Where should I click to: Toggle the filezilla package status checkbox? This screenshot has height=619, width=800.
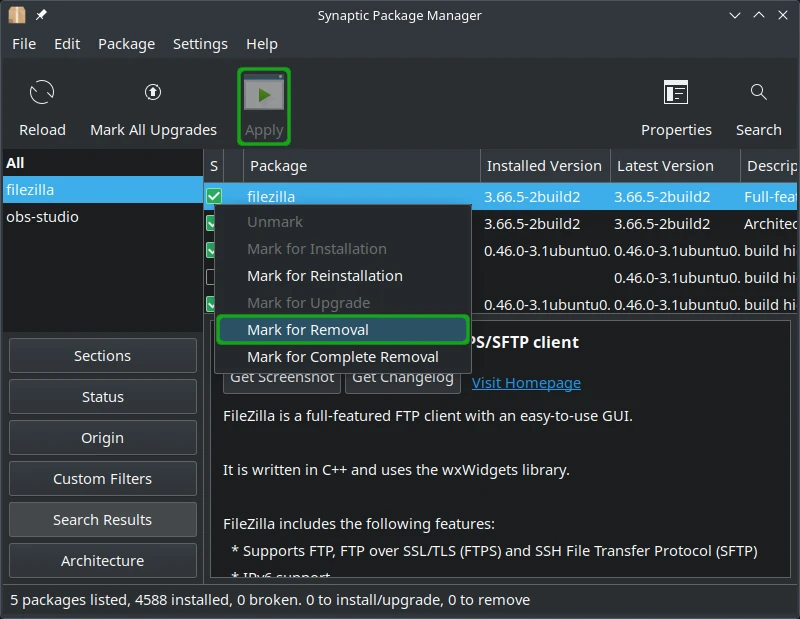(213, 196)
